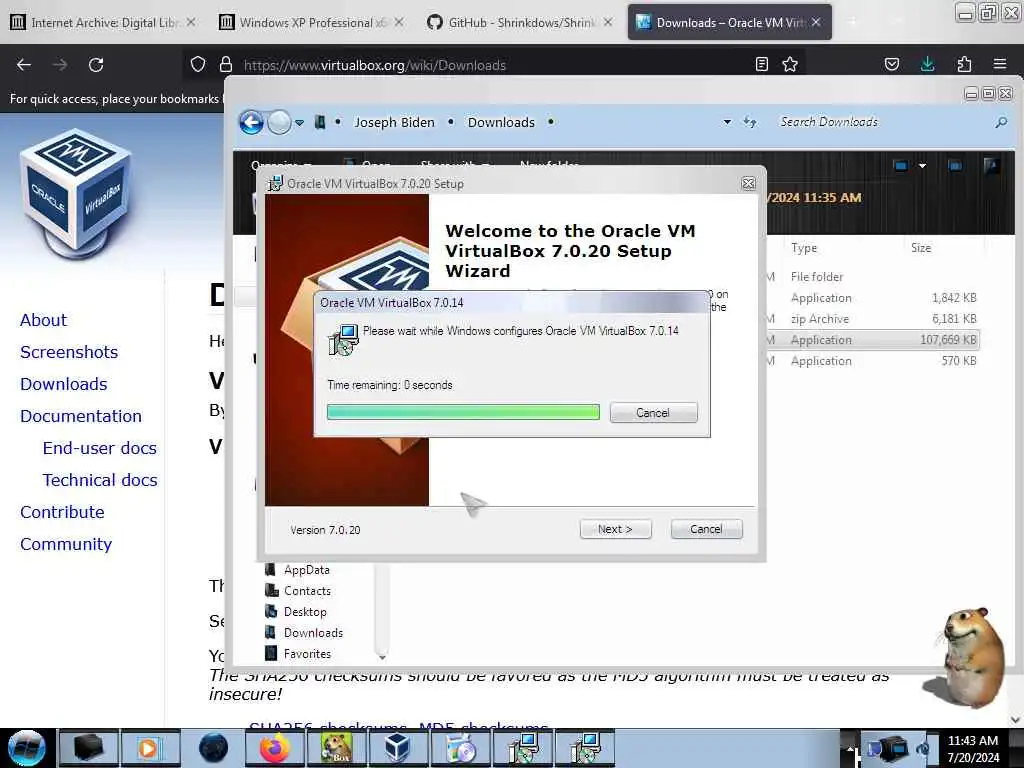The image size is (1024, 768).
Task: Open the Firefox hamburger application menu
Action: [x=1000, y=64]
